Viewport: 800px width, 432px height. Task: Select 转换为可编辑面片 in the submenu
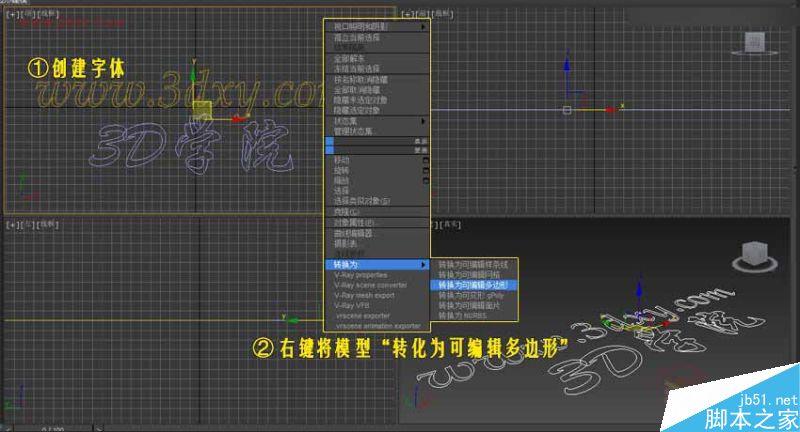tap(469, 306)
